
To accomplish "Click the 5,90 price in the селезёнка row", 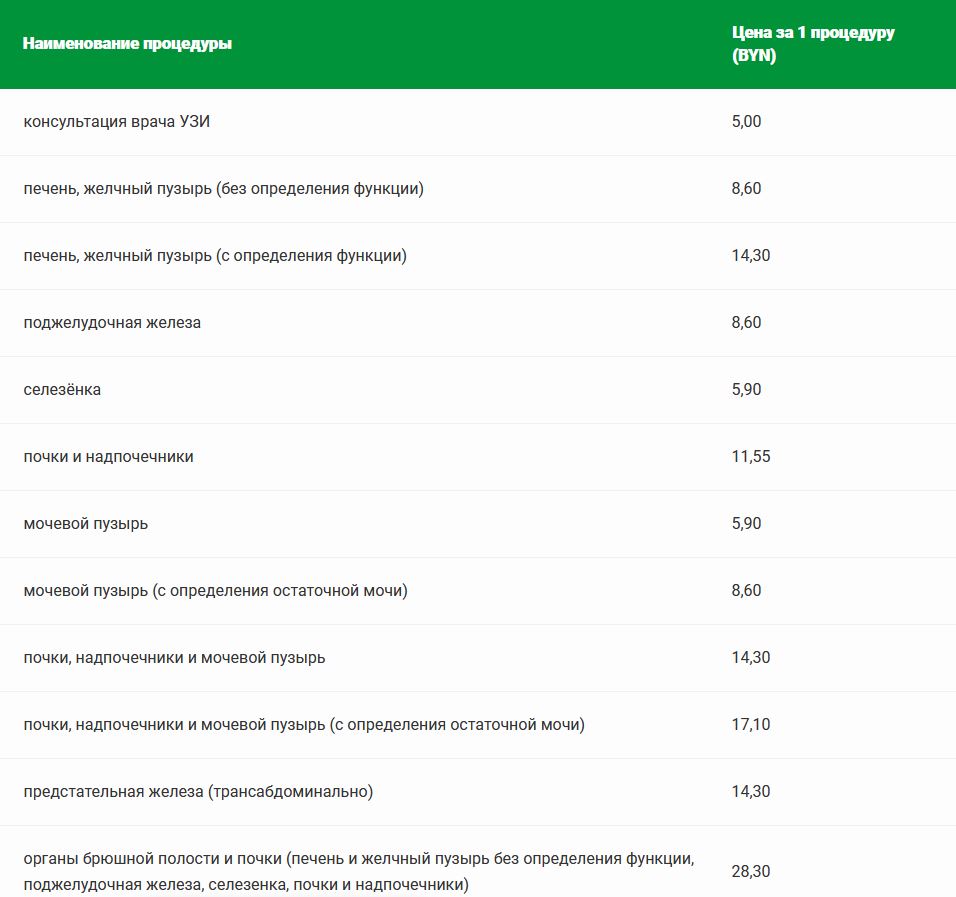I will click(746, 390).
